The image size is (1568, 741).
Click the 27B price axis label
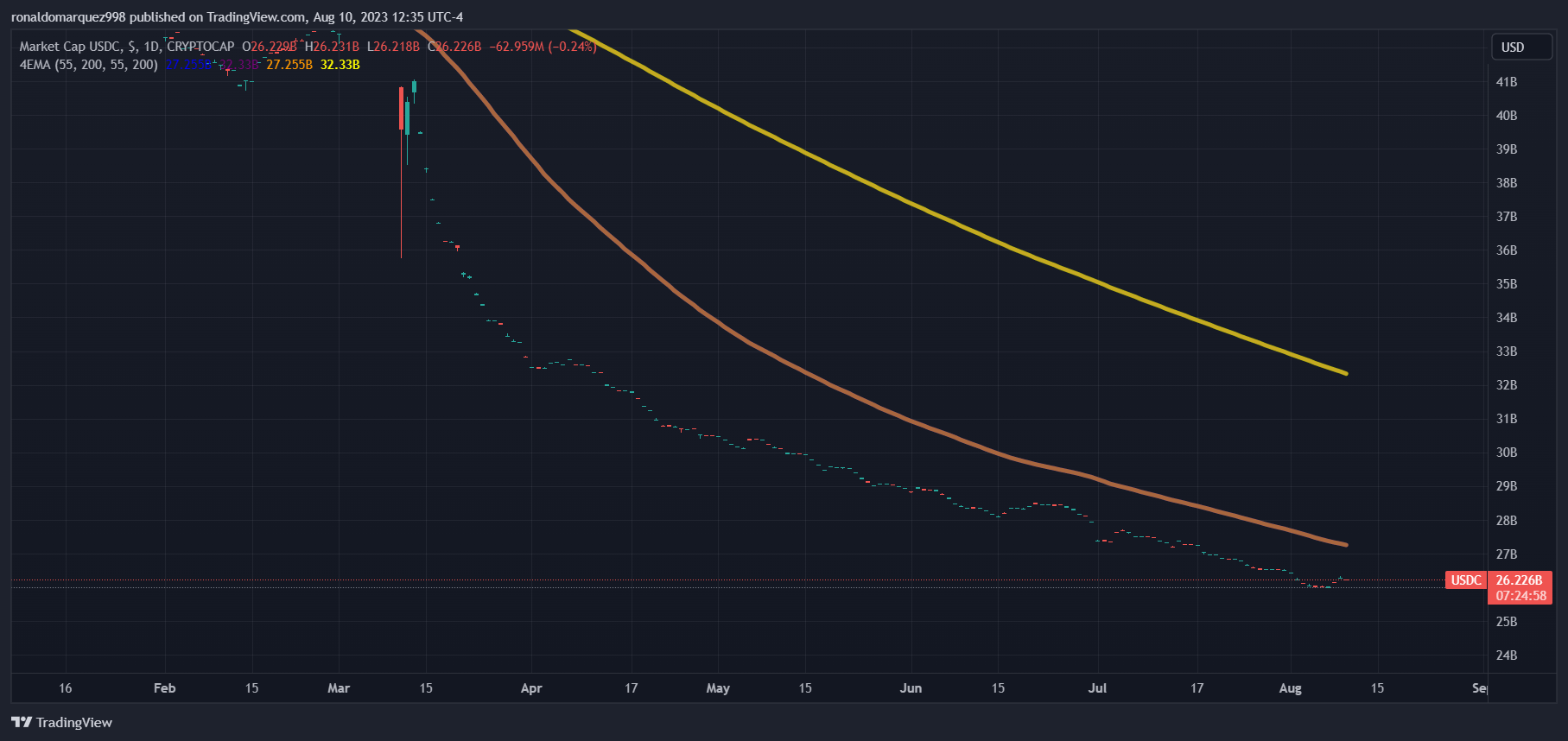1507,554
